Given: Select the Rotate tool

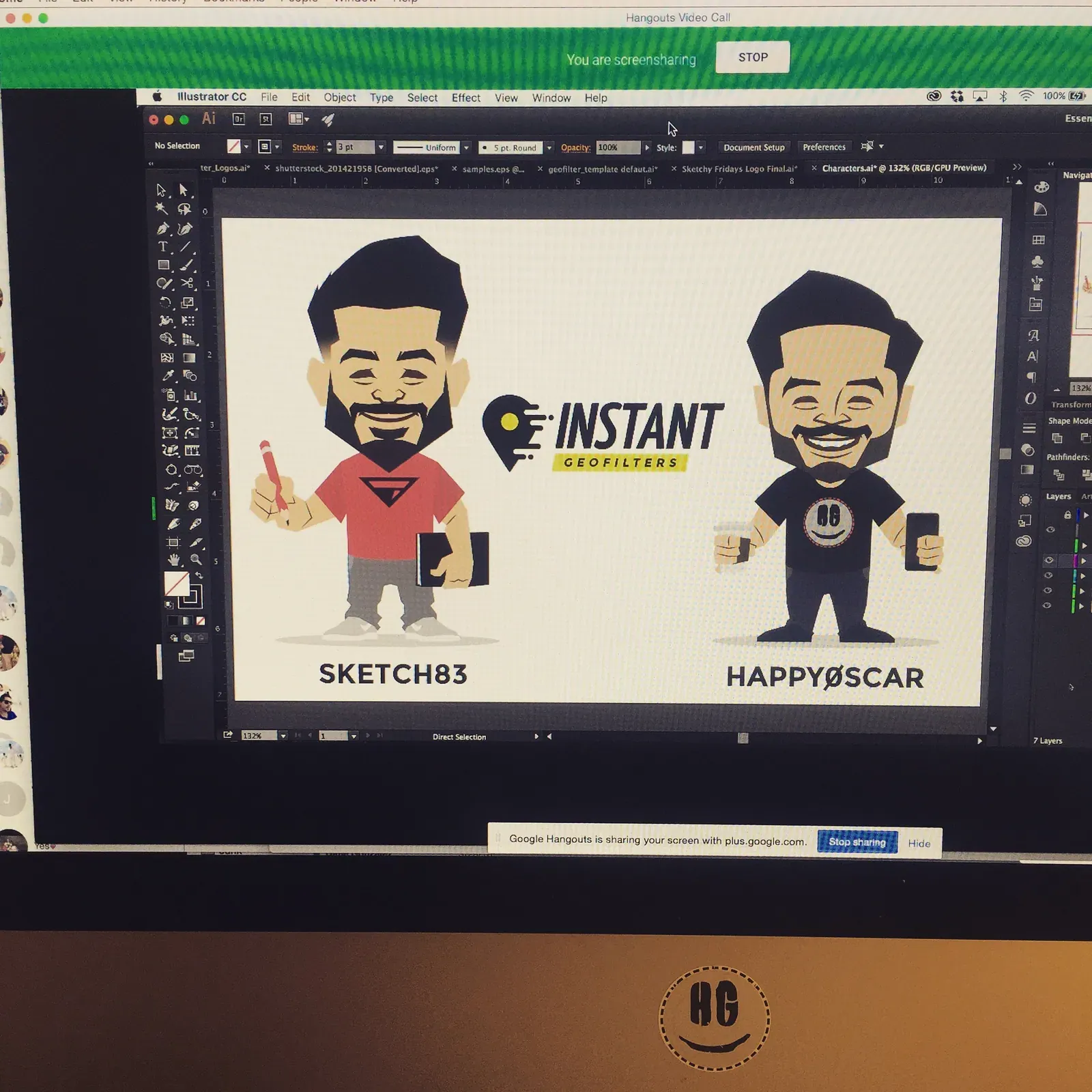Looking at the screenshot, I should [165, 302].
